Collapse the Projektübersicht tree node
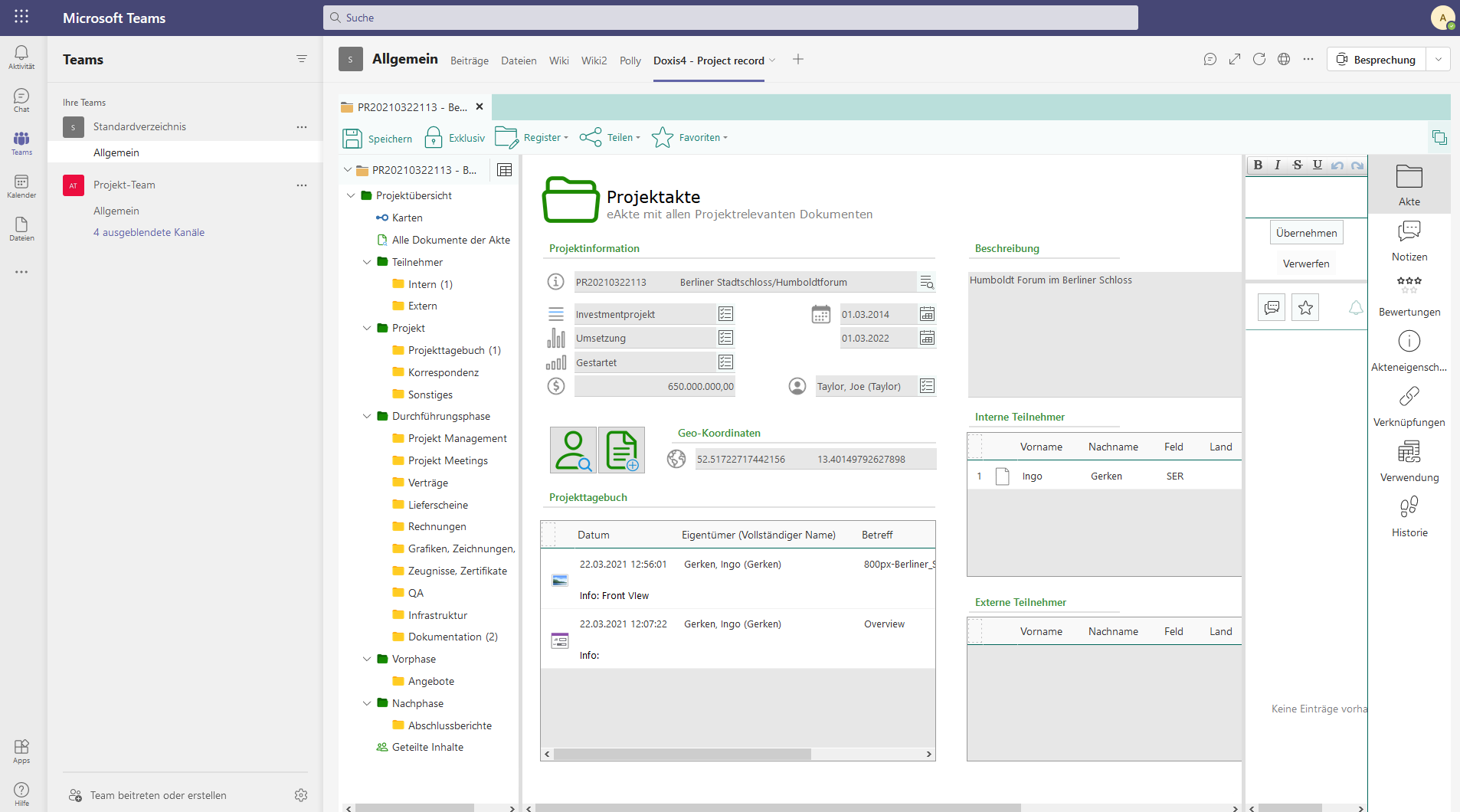 [x=351, y=195]
